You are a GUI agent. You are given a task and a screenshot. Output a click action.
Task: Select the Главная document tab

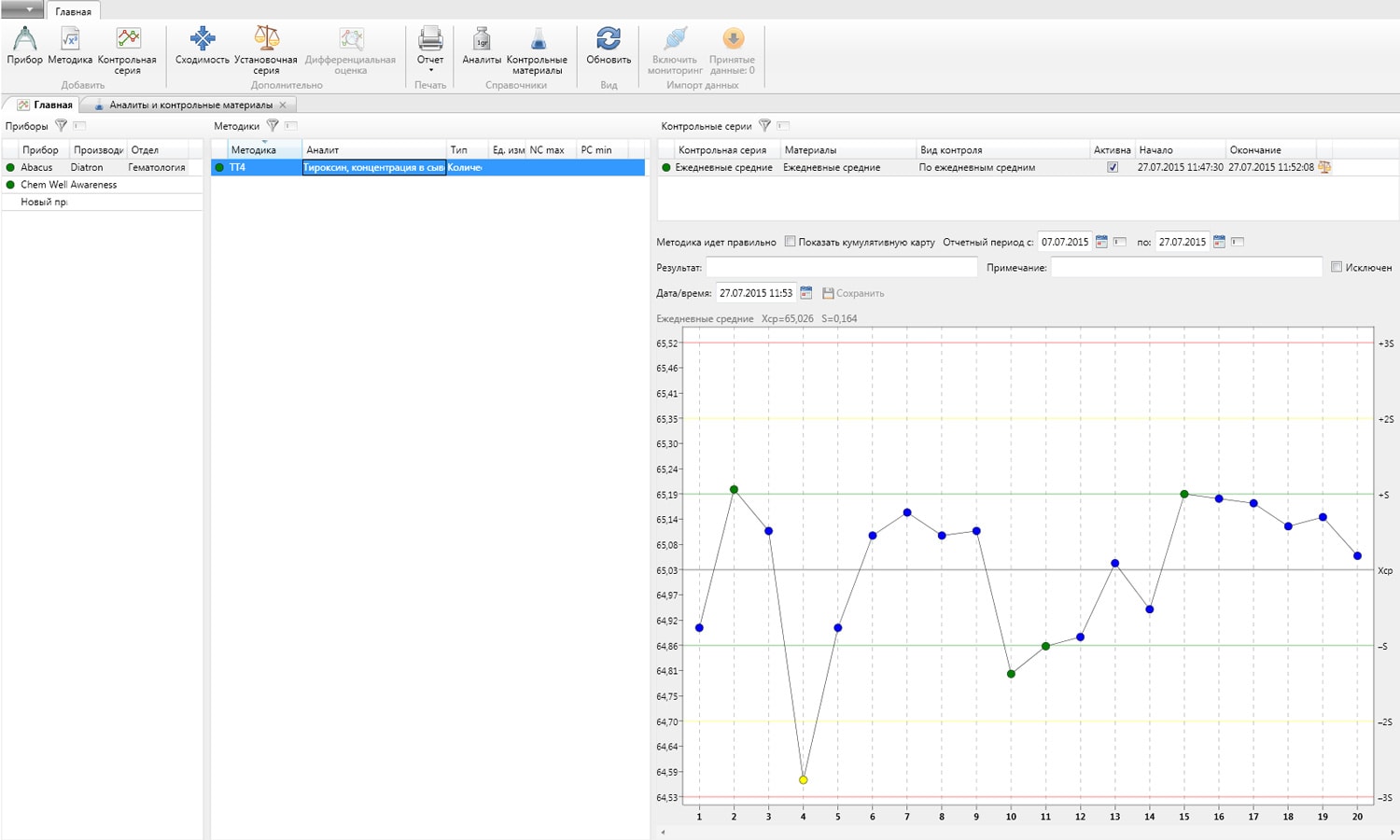[45, 105]
